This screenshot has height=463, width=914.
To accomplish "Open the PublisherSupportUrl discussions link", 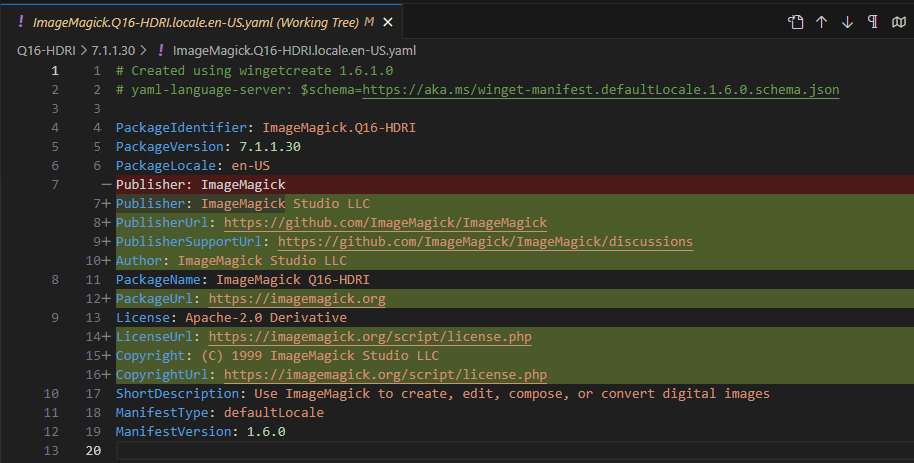I will click(485, 242).
